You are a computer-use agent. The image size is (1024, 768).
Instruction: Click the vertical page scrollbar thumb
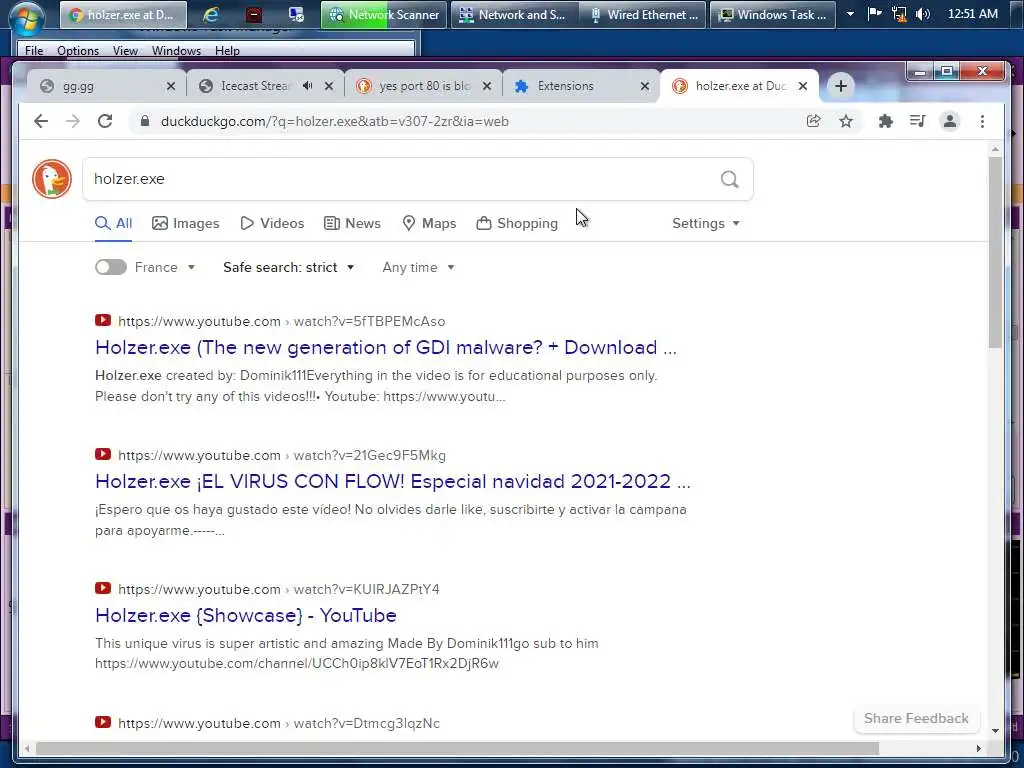(995, 251)
